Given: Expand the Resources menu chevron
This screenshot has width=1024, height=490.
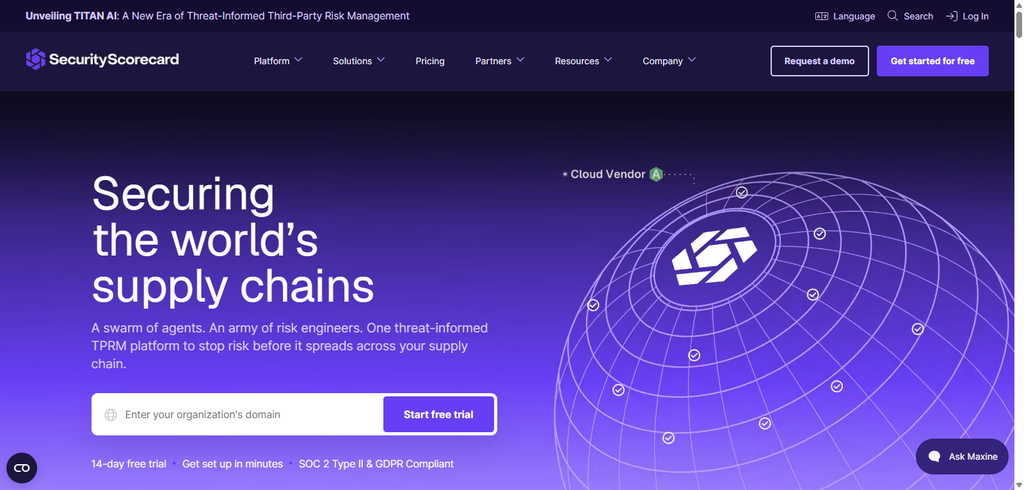Looking at the screenshot, I should click(x=608, y=59).
